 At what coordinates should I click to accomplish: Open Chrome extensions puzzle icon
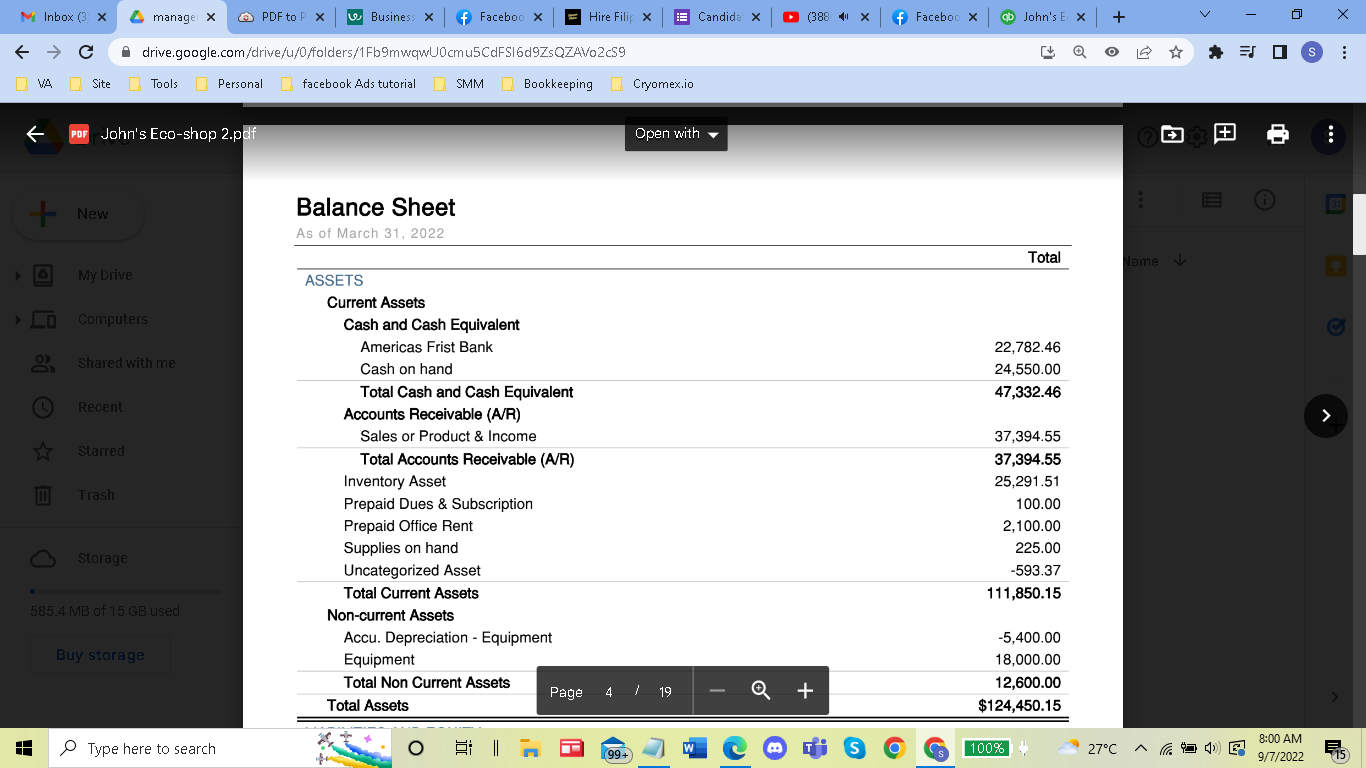[x=1216, y=52]
